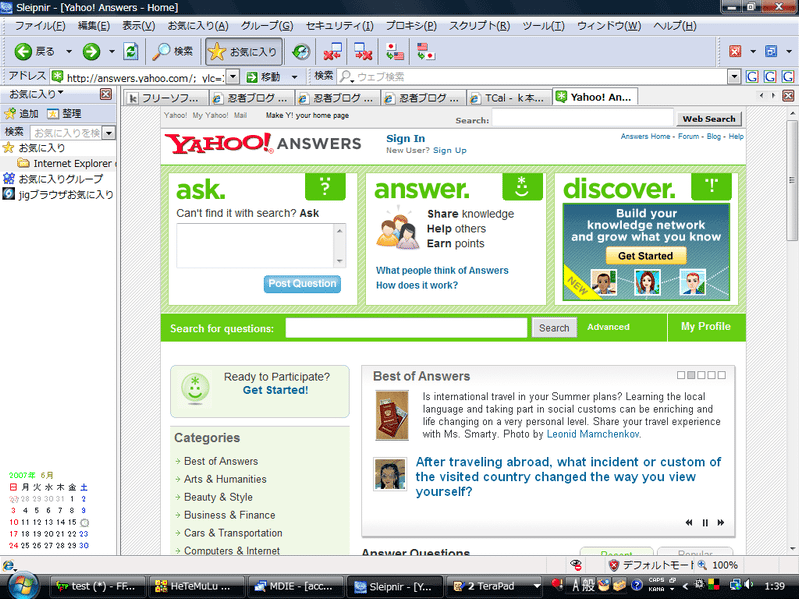The height and width of the screenshot is (599, 799).
Task: Click the English-to-Japanese translate flag icon
Action: (425, 51)
